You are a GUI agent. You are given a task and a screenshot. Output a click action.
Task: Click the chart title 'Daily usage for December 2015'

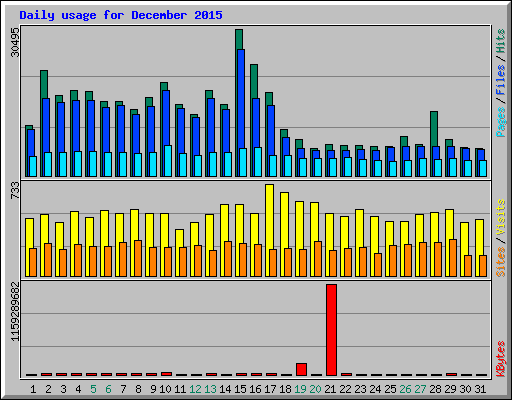(121, 15)
